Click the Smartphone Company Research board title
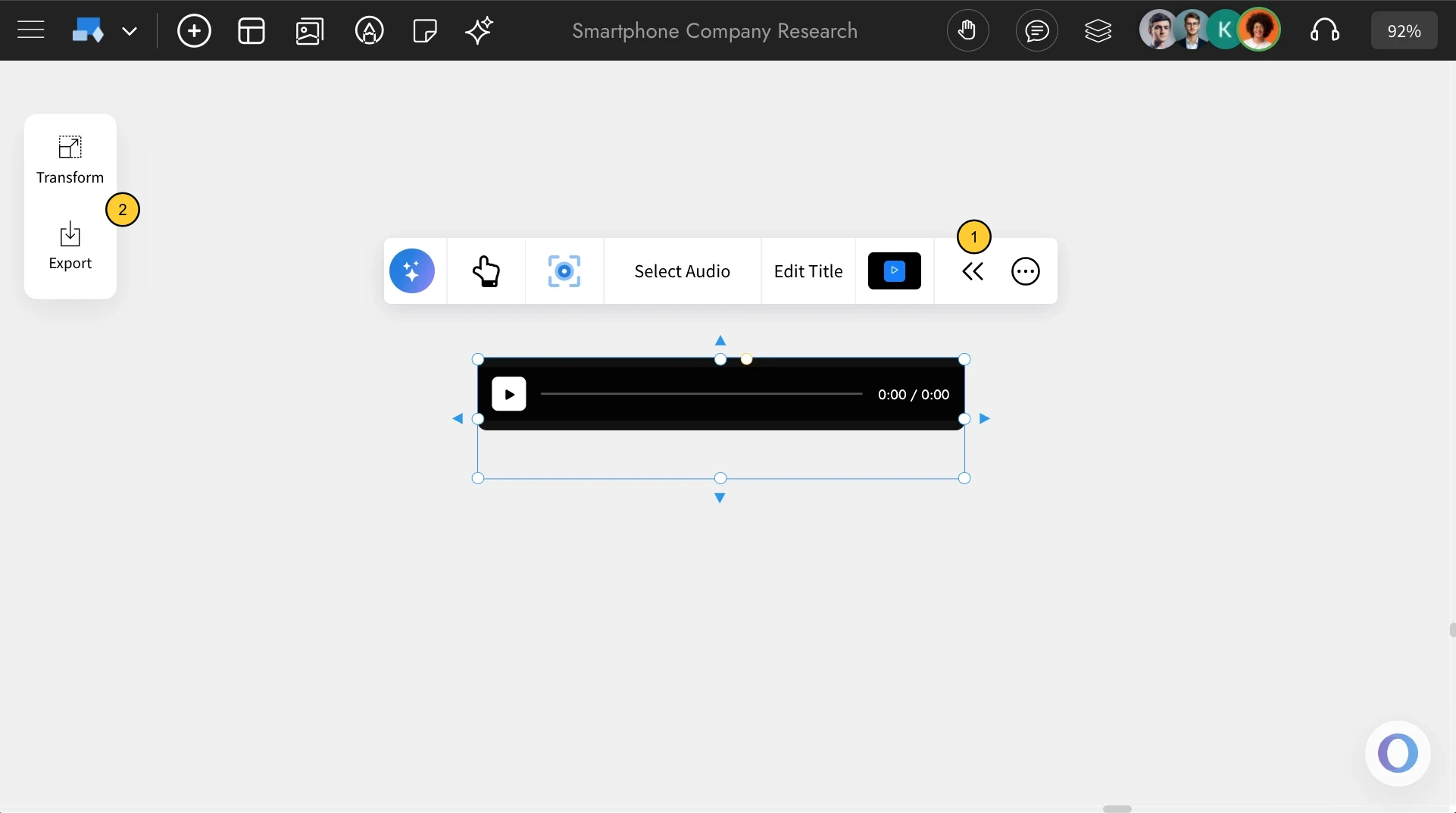 click(x=714, y=31)
